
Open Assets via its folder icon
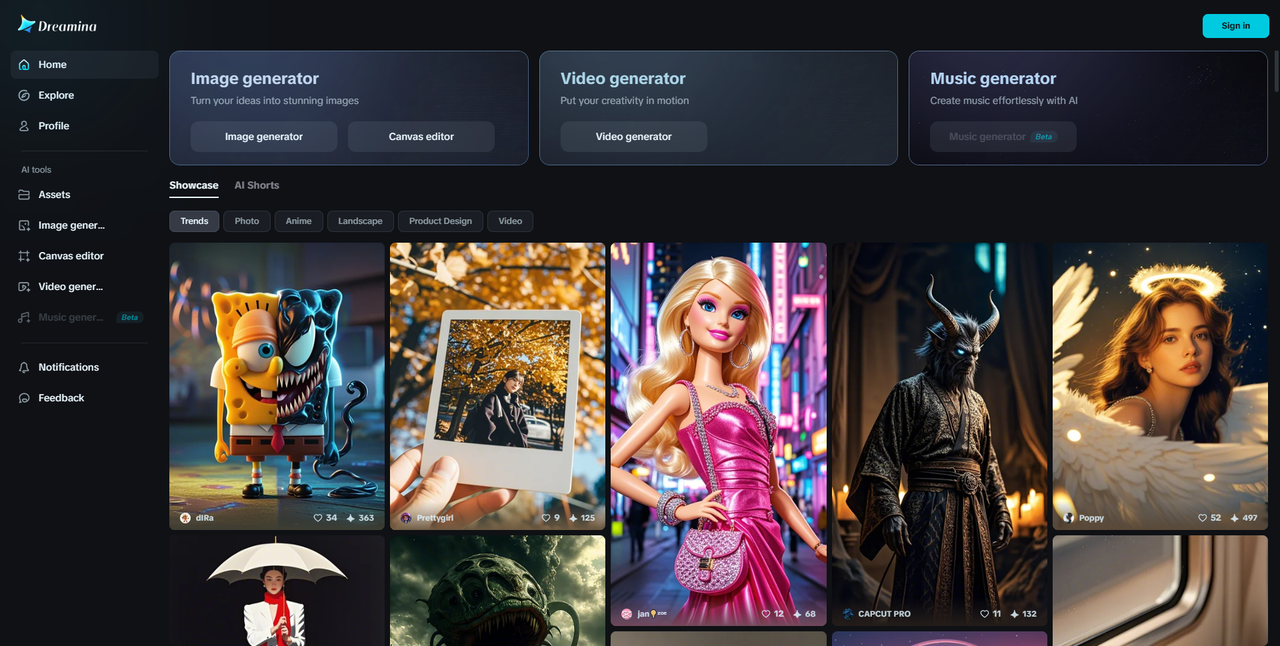pos(24,195)
